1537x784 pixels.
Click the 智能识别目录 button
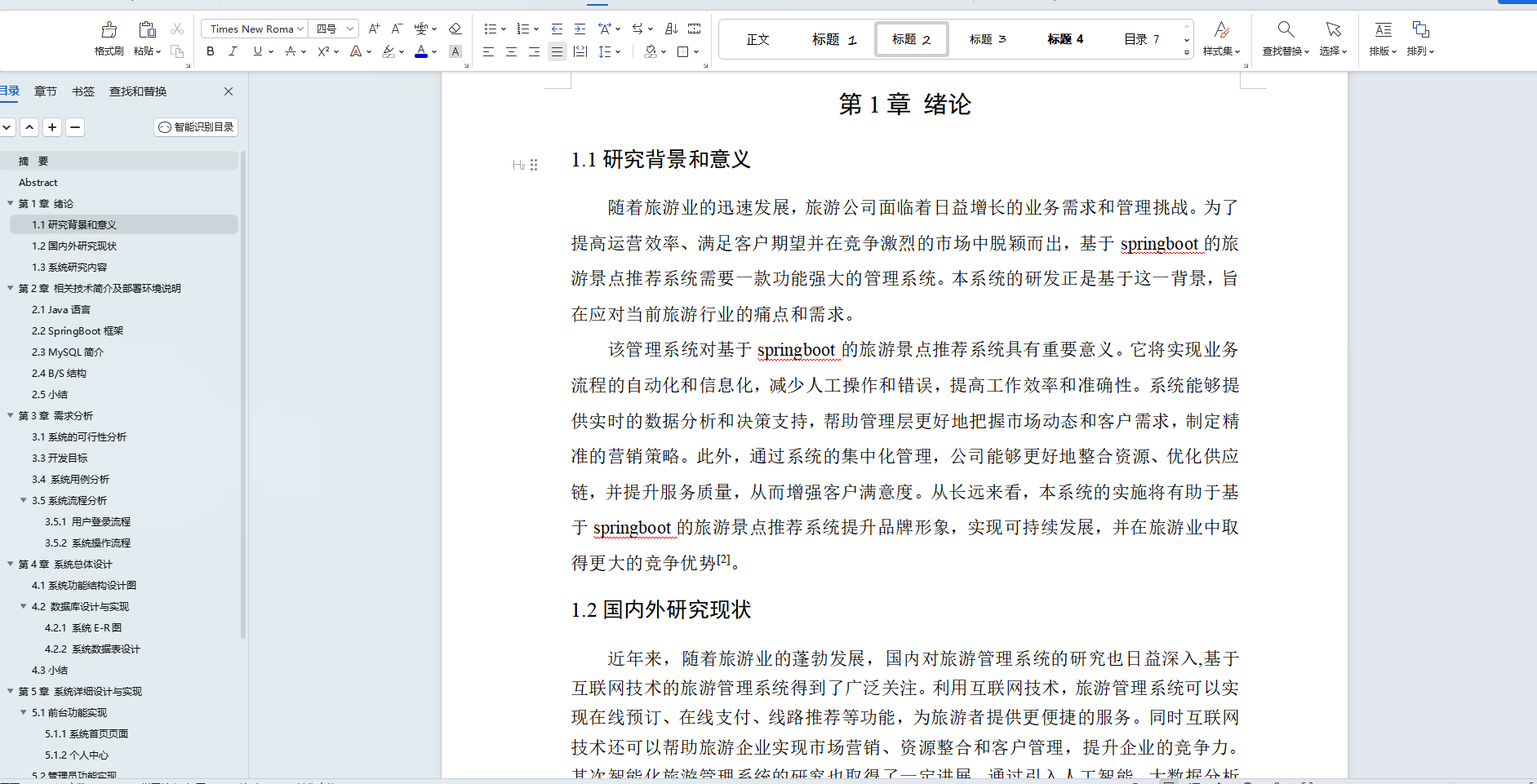[x=195, y=127]
